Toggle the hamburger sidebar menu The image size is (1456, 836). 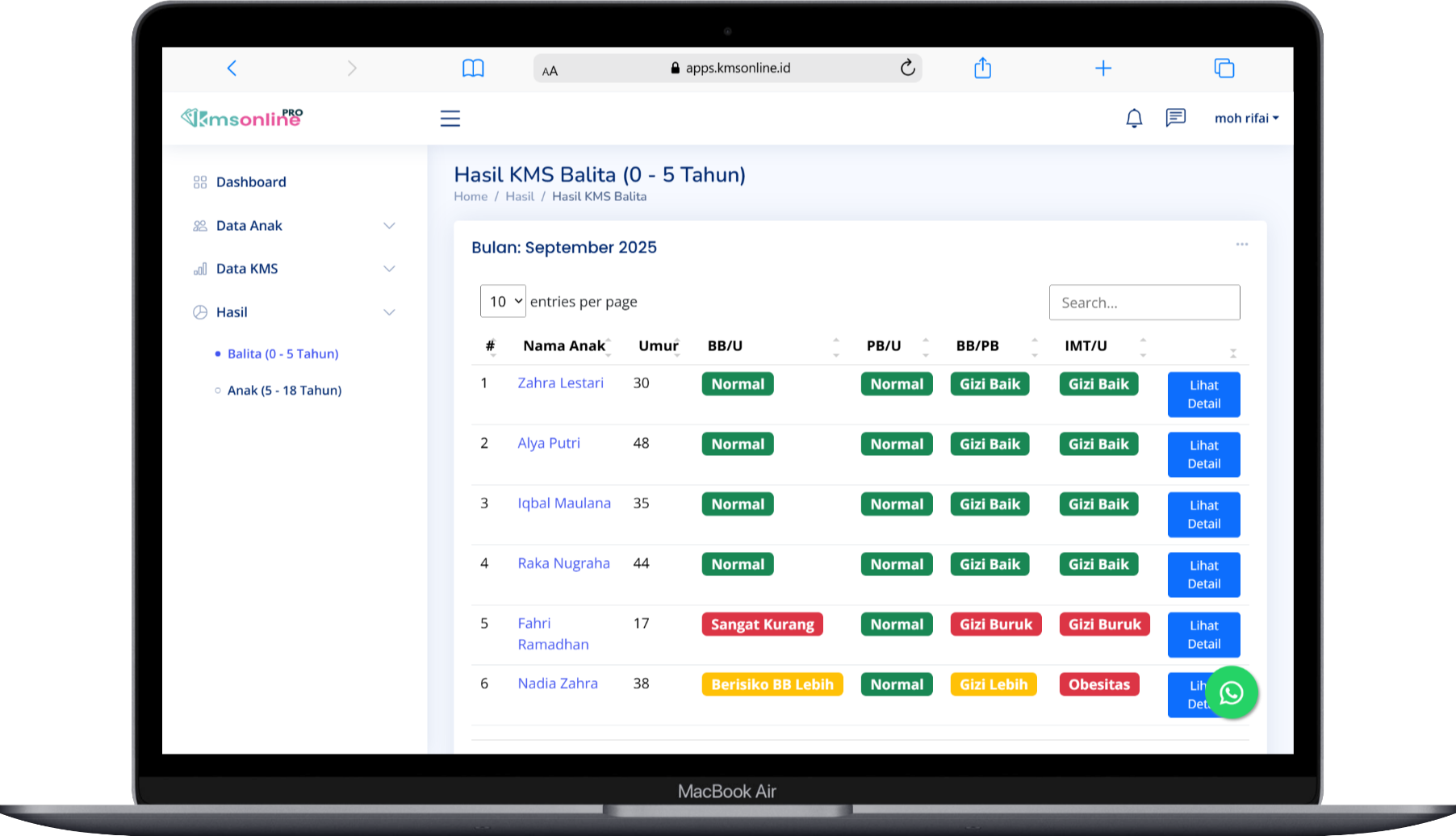450,119
